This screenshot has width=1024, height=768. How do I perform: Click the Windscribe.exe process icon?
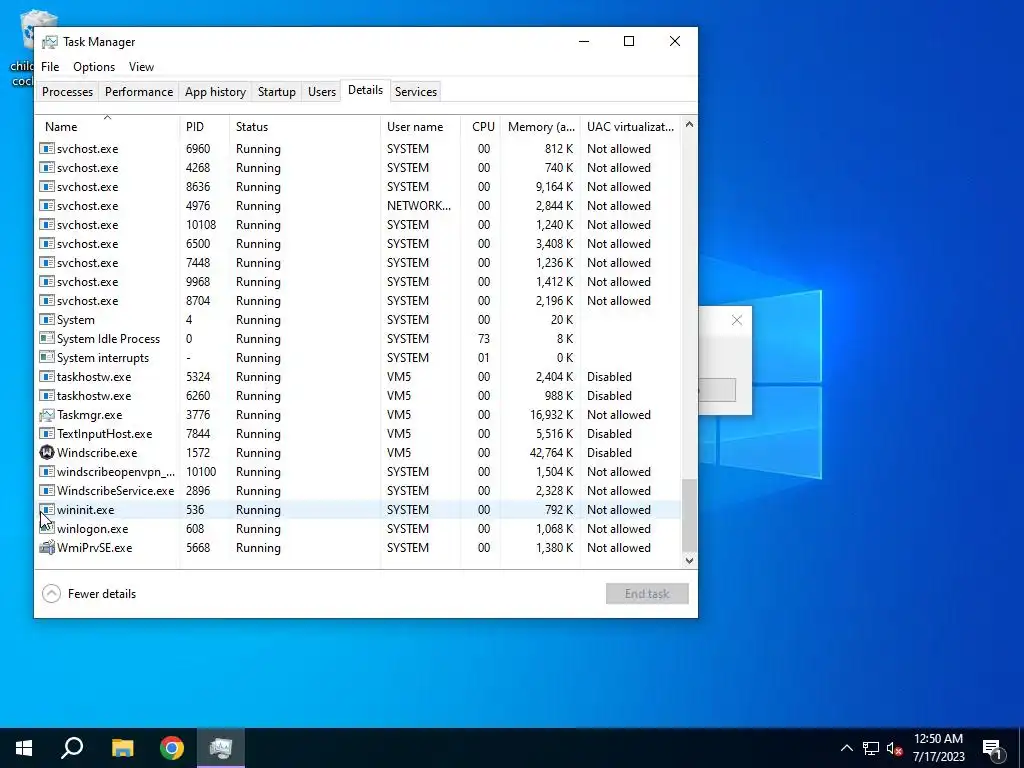click(x=47, y=453)
